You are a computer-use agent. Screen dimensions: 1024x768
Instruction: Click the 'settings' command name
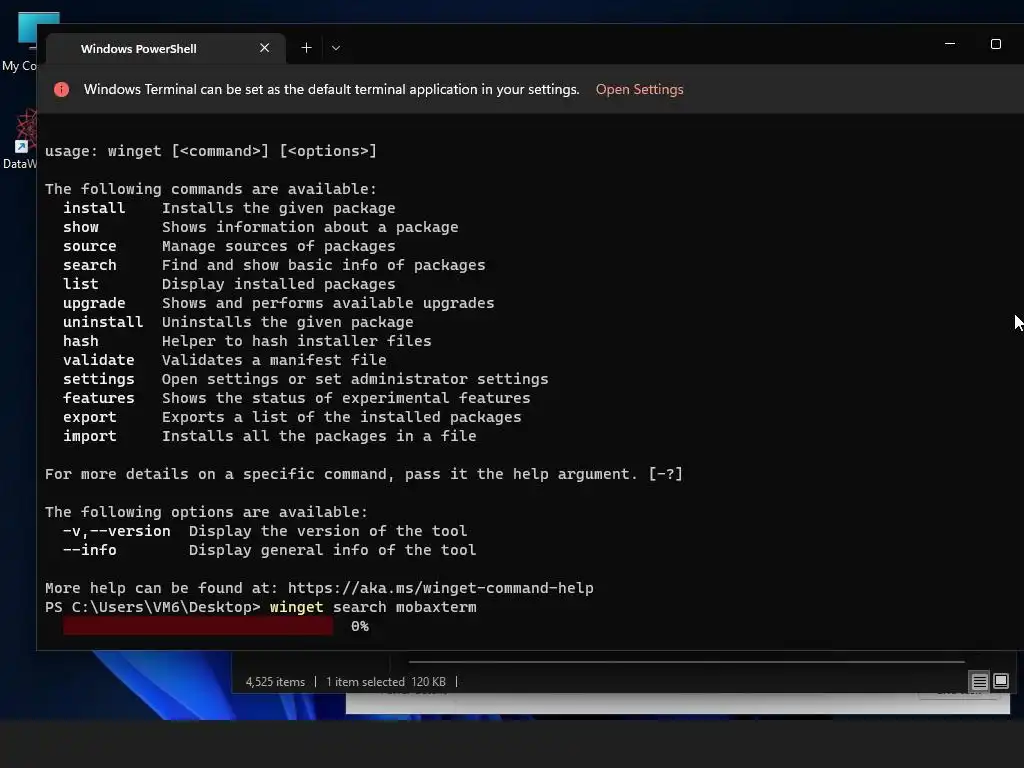(99, 379)
